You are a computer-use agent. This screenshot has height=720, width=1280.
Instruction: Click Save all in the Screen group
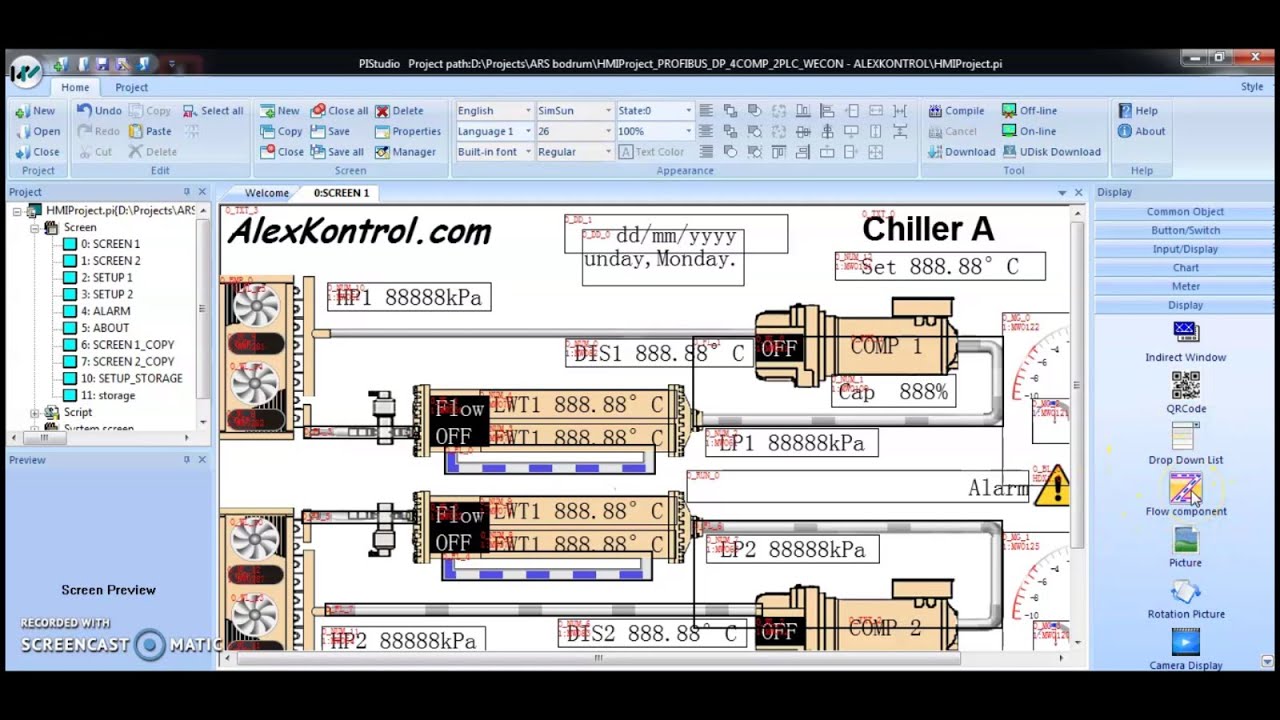(x=337, y=152)
